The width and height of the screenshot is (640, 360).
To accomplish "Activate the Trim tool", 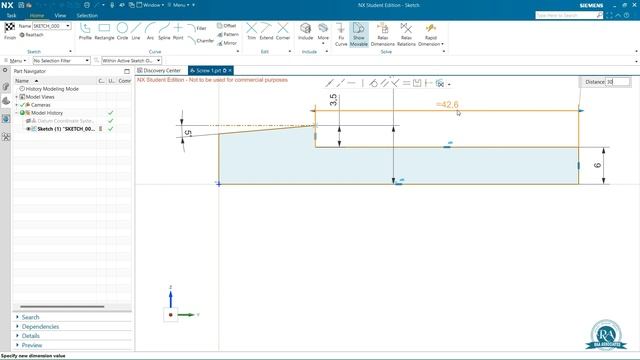I will coord(251,31).
